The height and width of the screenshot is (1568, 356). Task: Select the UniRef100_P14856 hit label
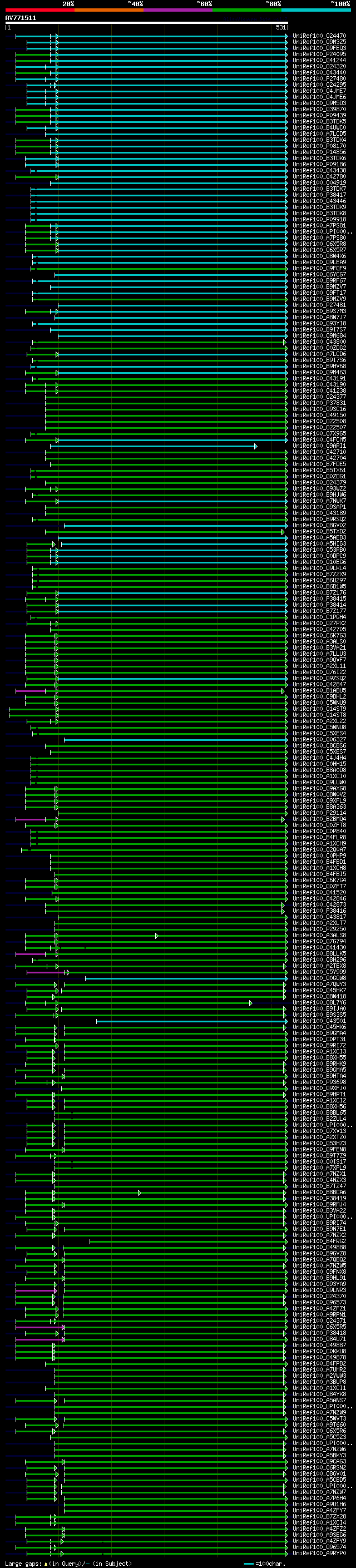pos(319,152)
